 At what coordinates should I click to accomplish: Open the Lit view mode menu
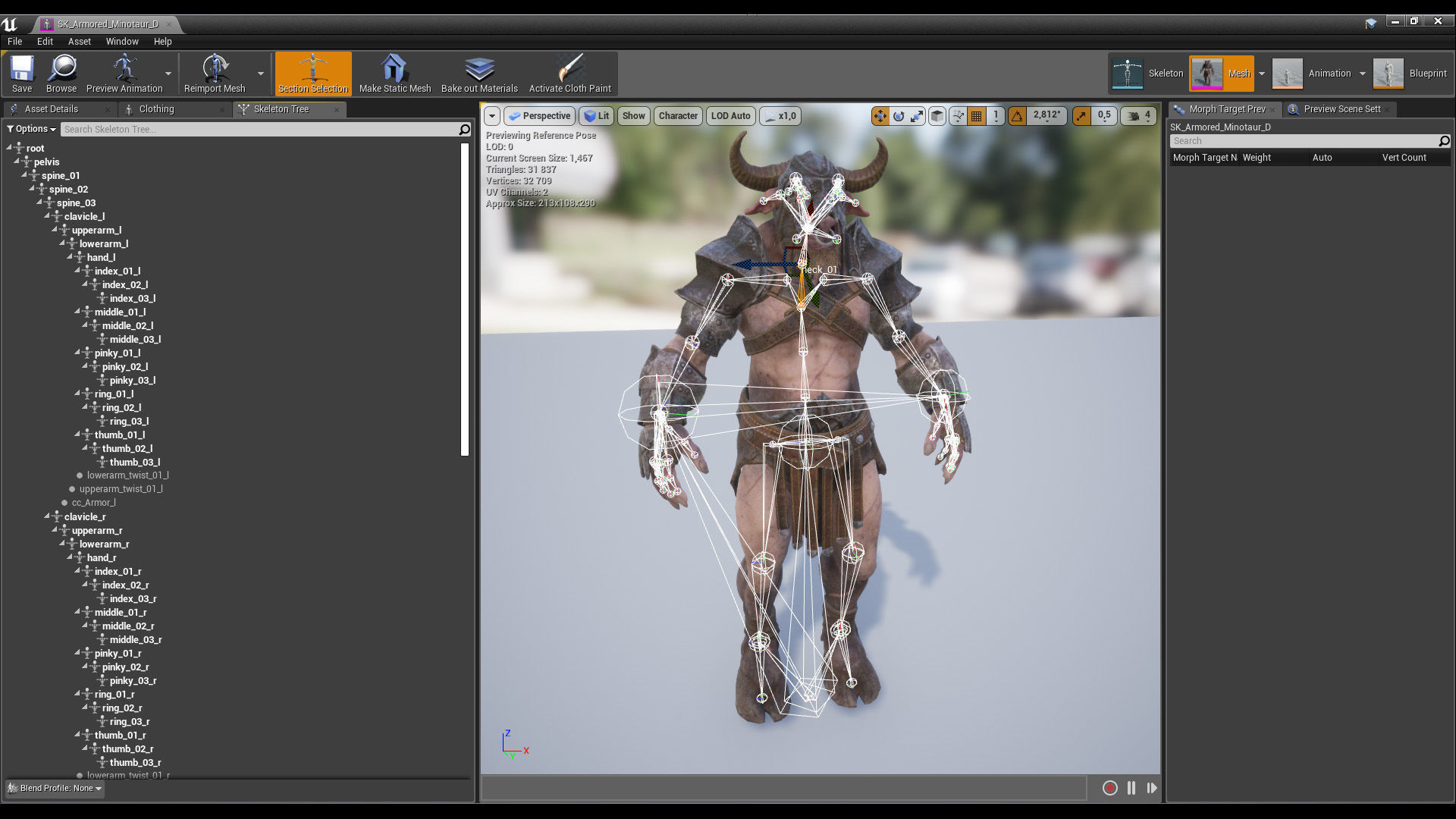pos(597,116)
